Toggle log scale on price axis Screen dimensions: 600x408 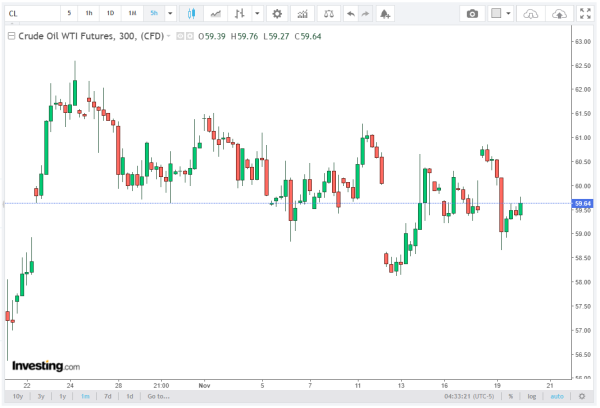tap(531, 396)
